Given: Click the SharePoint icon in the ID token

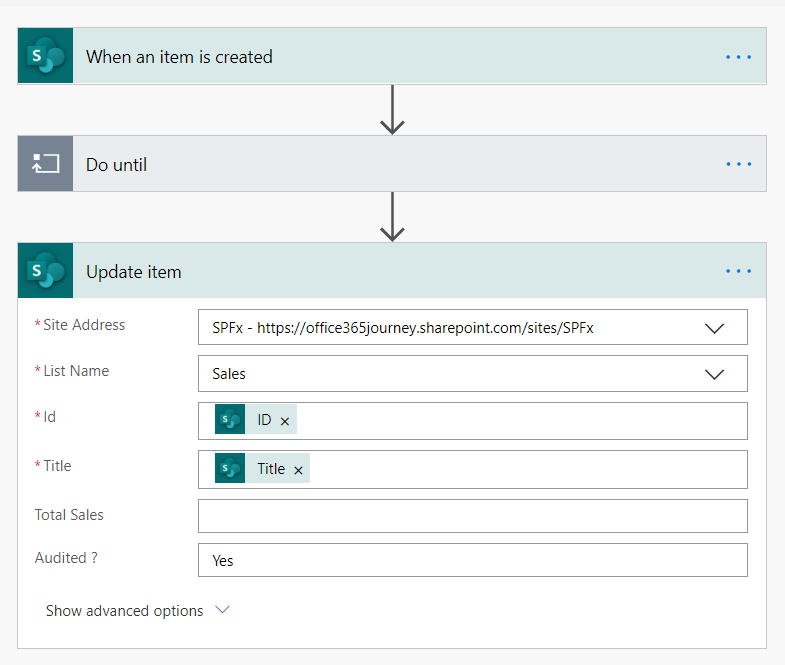Looking at the screenshot, I should (230, 419).
